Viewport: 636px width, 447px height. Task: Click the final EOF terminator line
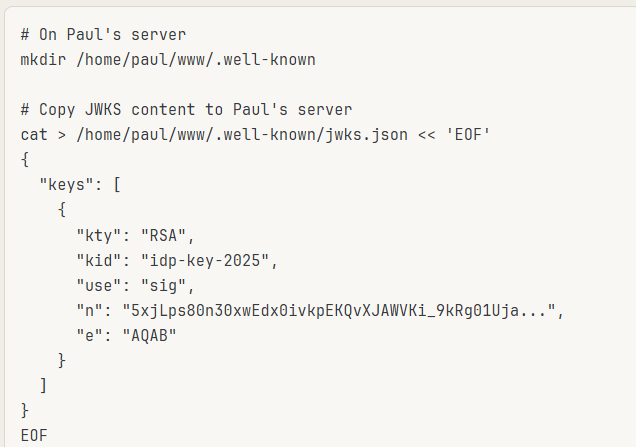tap(34, 435)
